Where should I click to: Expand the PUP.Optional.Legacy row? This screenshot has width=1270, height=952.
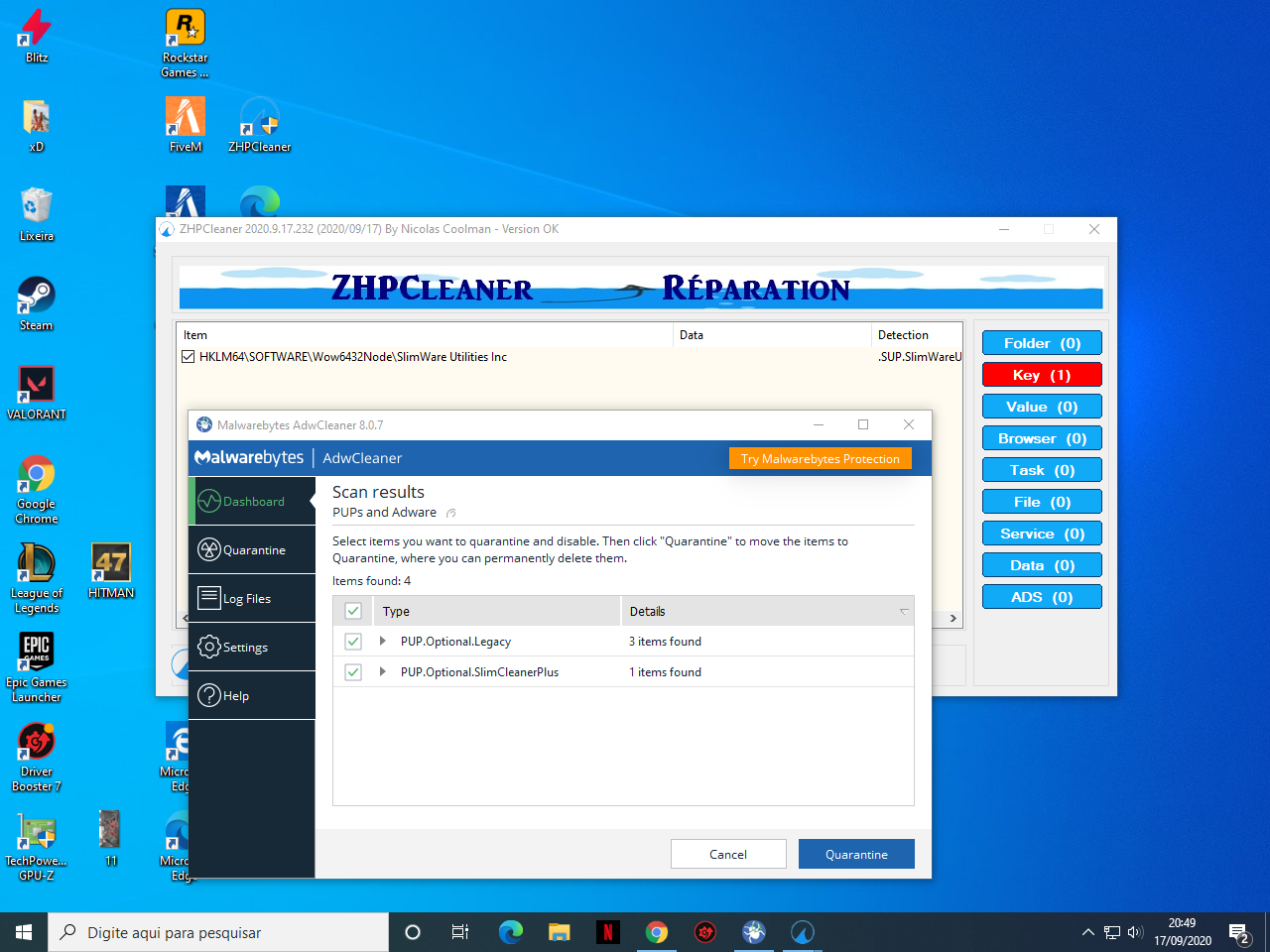pyautogui.click(x=383, y=642)
